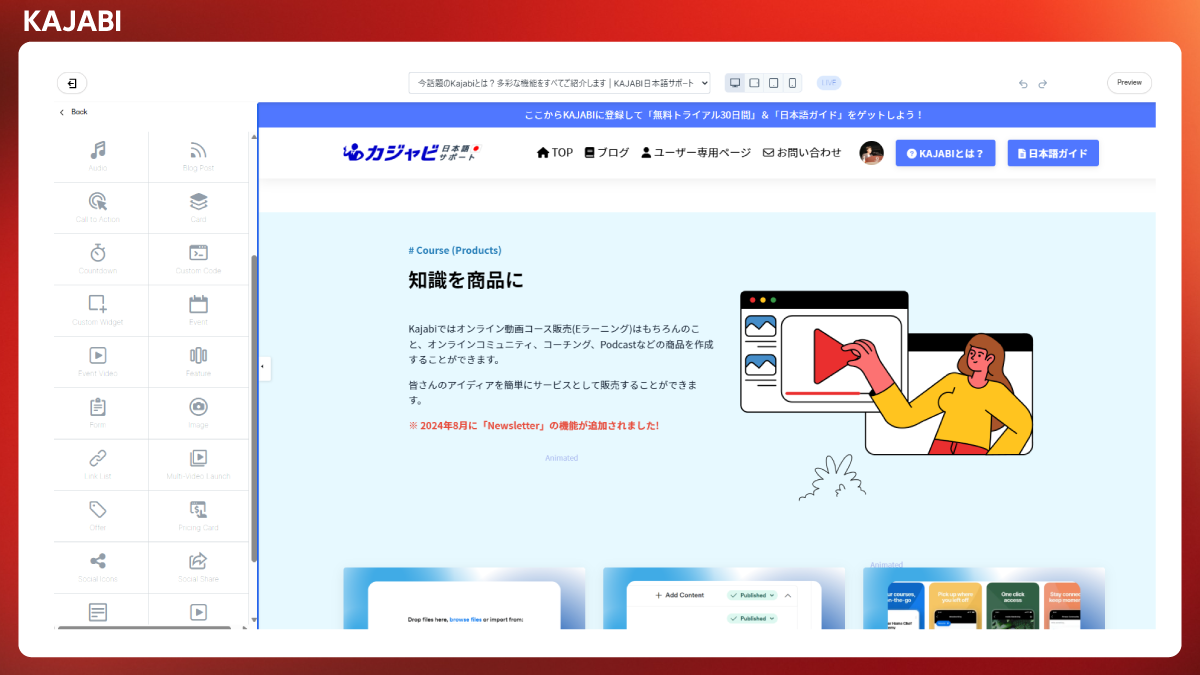Select the video player illustration image

tap(886, 394)
